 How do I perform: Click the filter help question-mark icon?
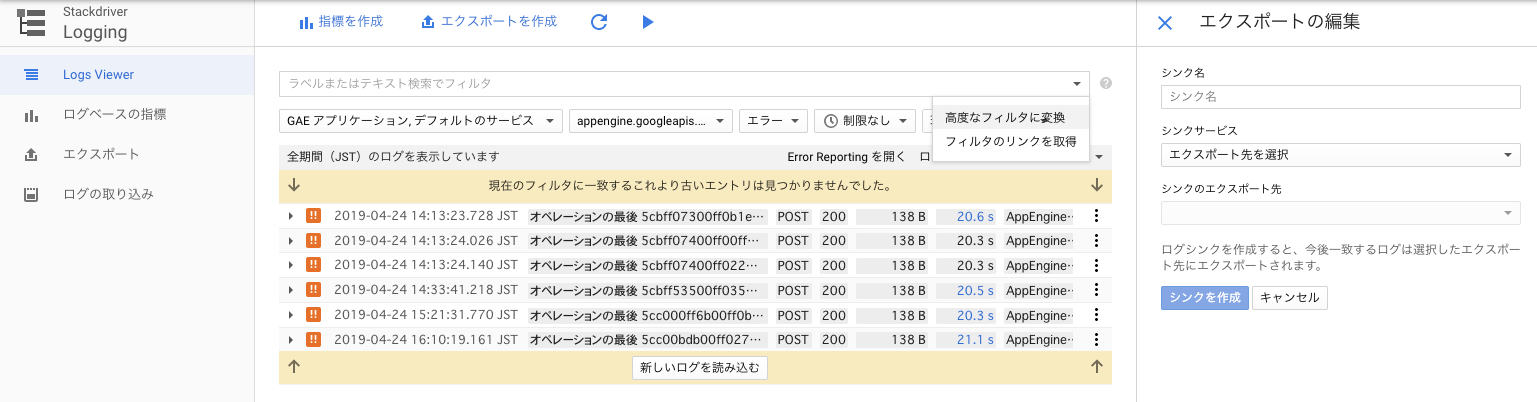(1106, 84)
